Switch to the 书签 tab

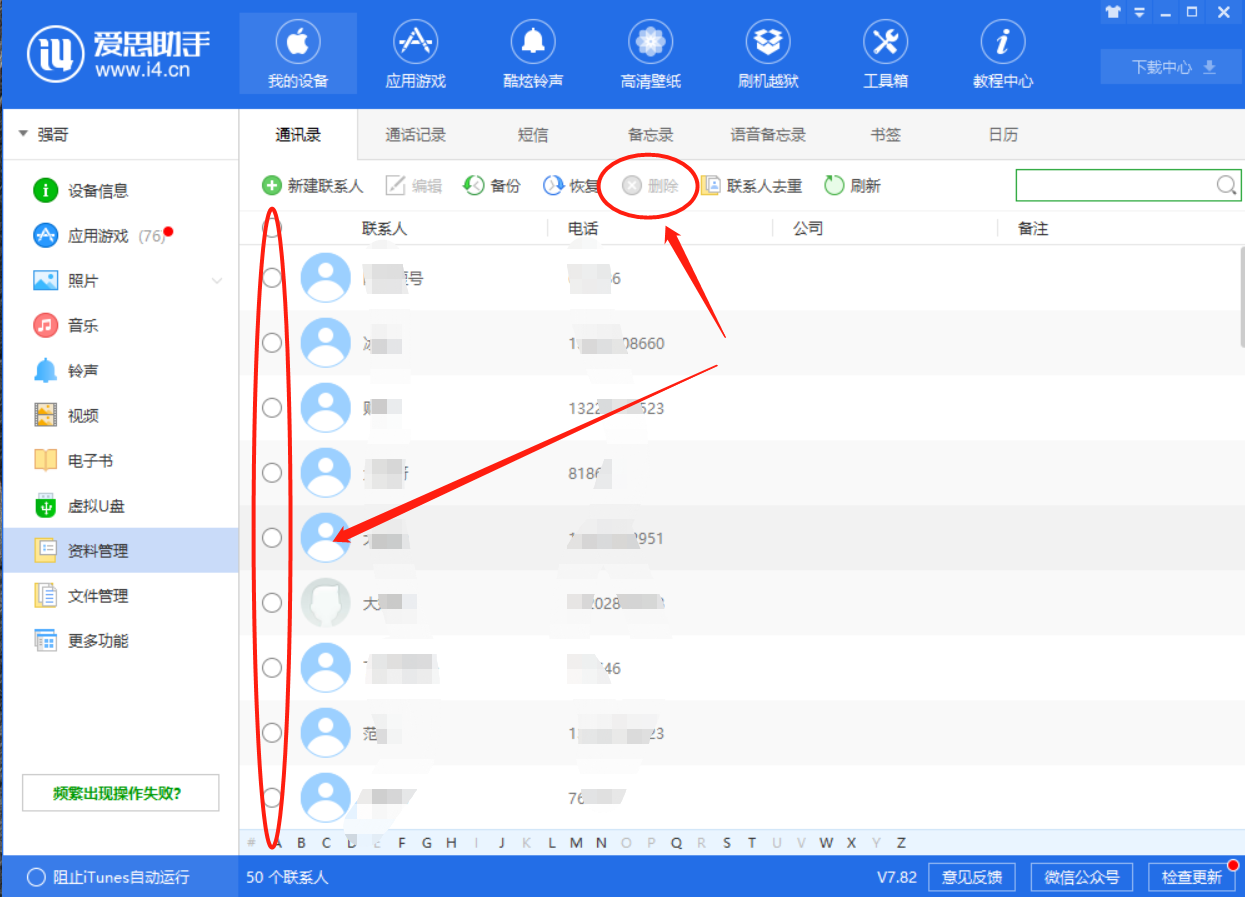point(885,135)
